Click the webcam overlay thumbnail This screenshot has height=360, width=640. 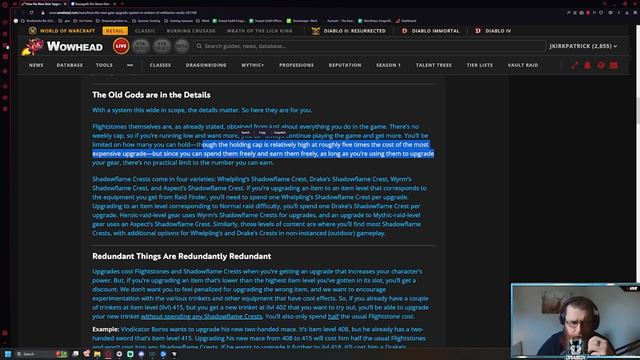pos(575,321)
